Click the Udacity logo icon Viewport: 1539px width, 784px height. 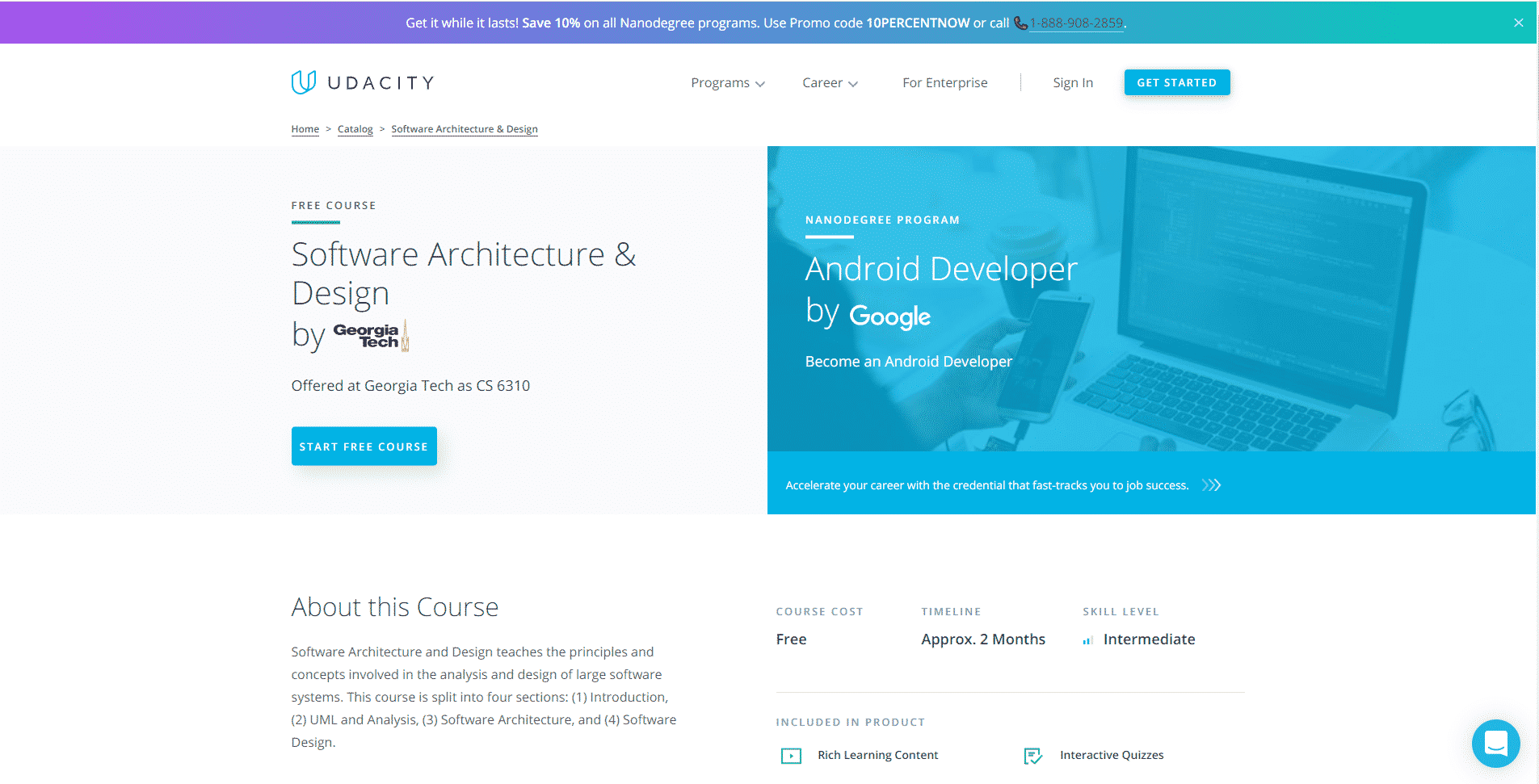tap(304, 82)
